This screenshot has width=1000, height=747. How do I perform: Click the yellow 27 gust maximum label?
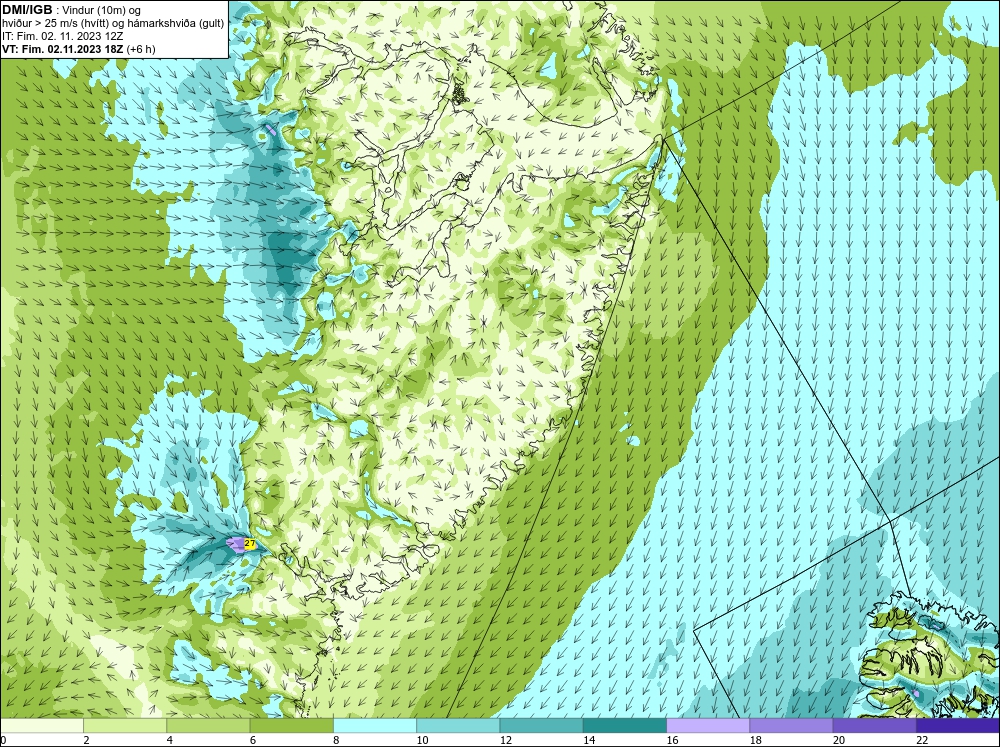click(x=250, y=544)
